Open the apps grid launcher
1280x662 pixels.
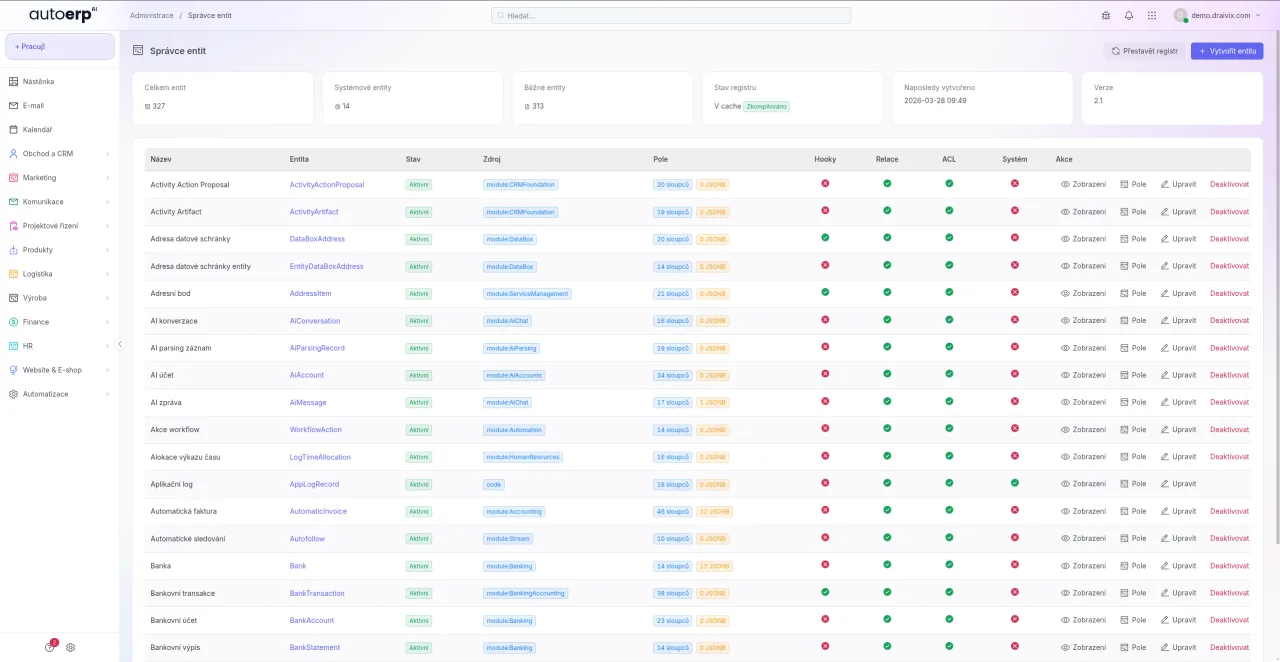click(1152, 16)
